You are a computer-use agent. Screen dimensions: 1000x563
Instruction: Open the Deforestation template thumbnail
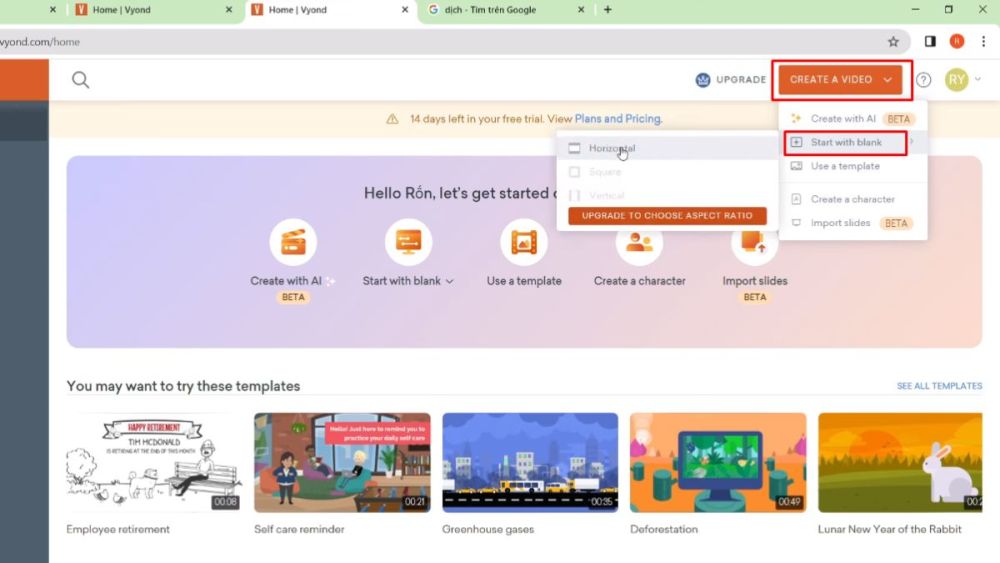coord(718,462)
